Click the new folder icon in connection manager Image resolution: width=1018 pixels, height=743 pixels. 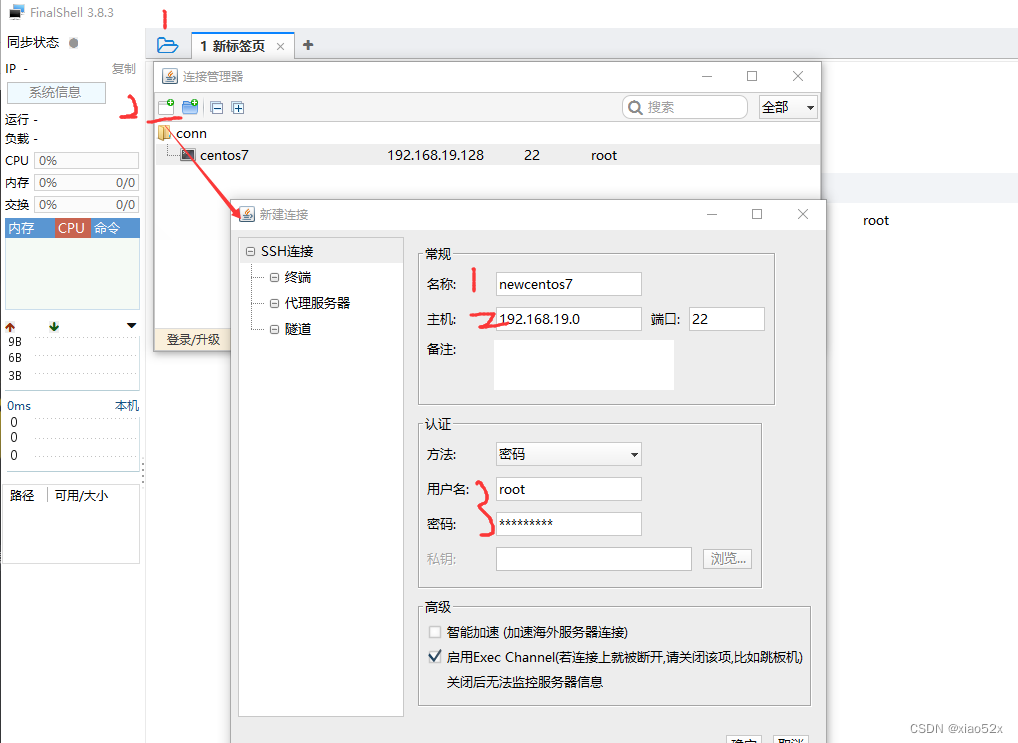tap(190, 107)
